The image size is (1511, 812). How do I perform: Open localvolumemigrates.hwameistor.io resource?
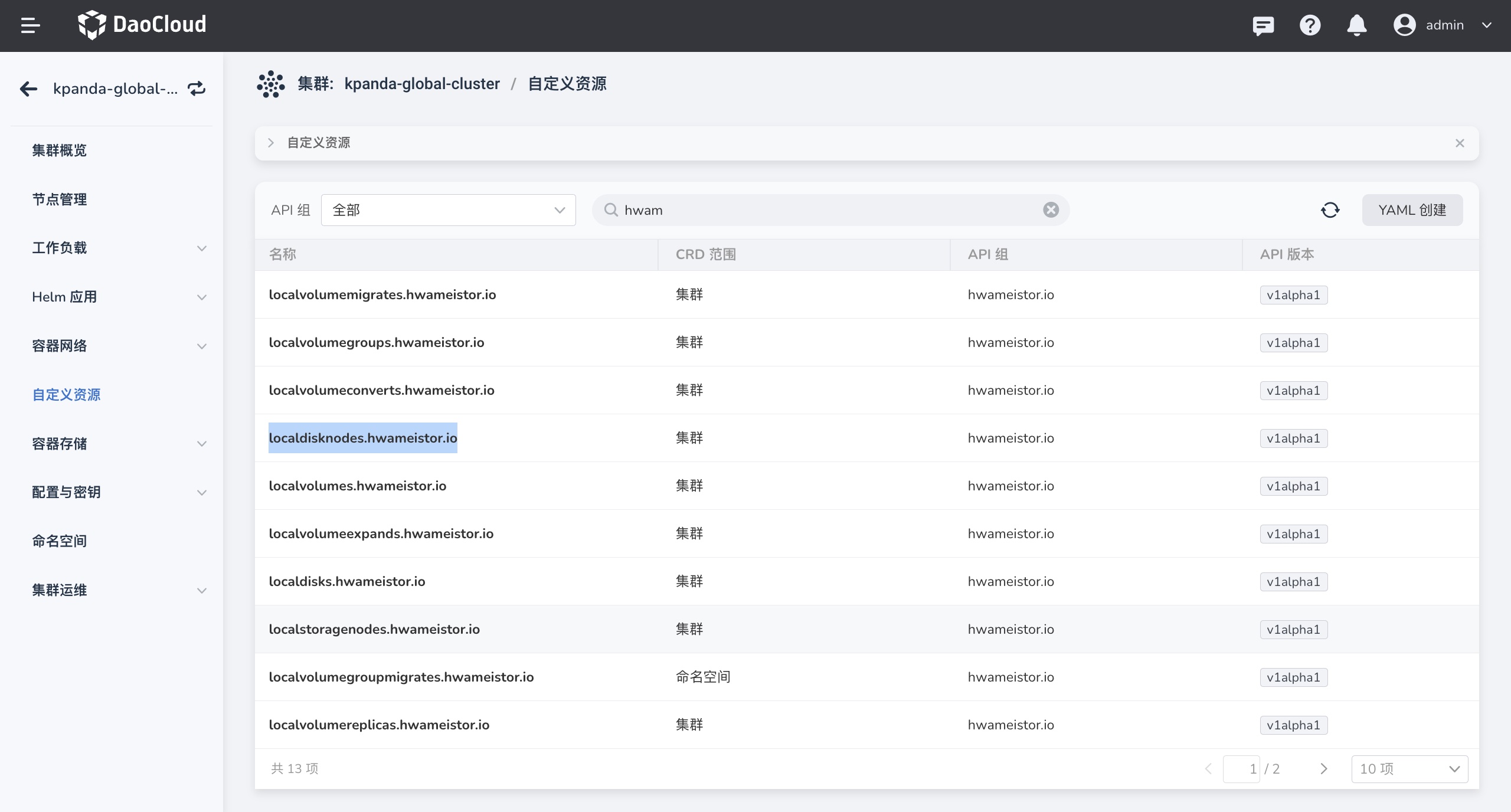coord(382,294)
